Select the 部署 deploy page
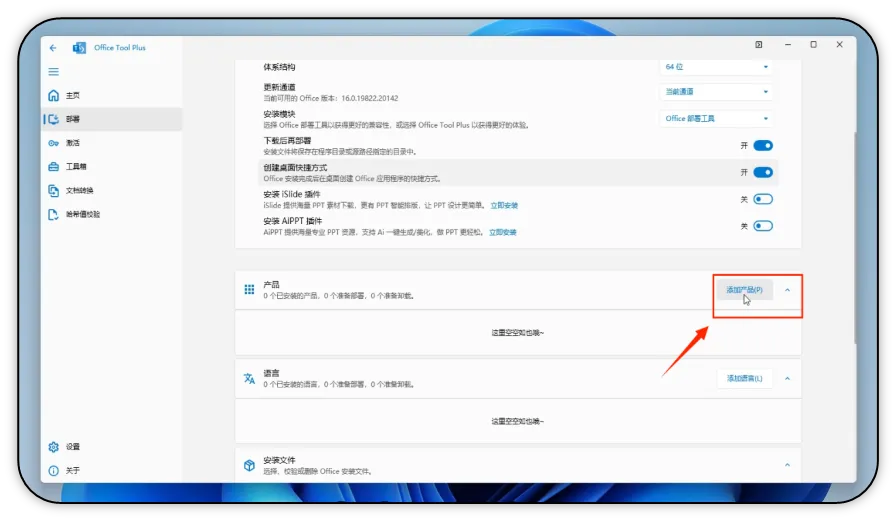The width and height of the screenshot is (896, 521). click(x=112, y=119)
